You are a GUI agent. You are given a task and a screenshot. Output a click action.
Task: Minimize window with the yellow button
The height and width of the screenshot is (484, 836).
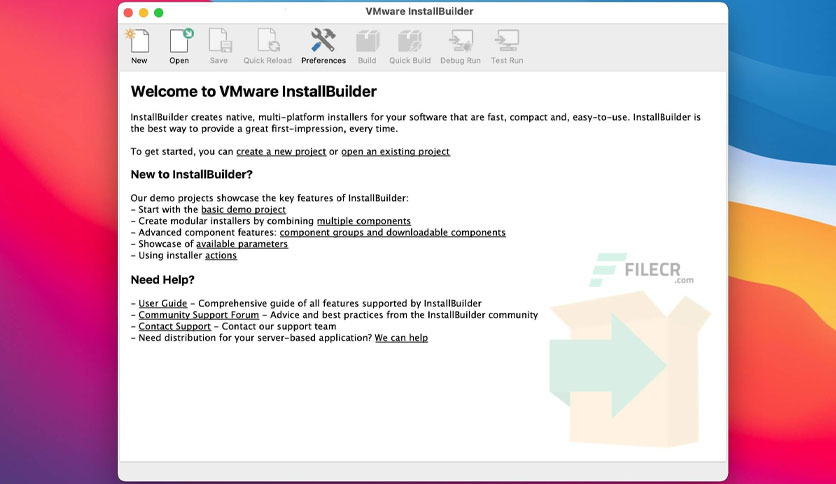143,12
